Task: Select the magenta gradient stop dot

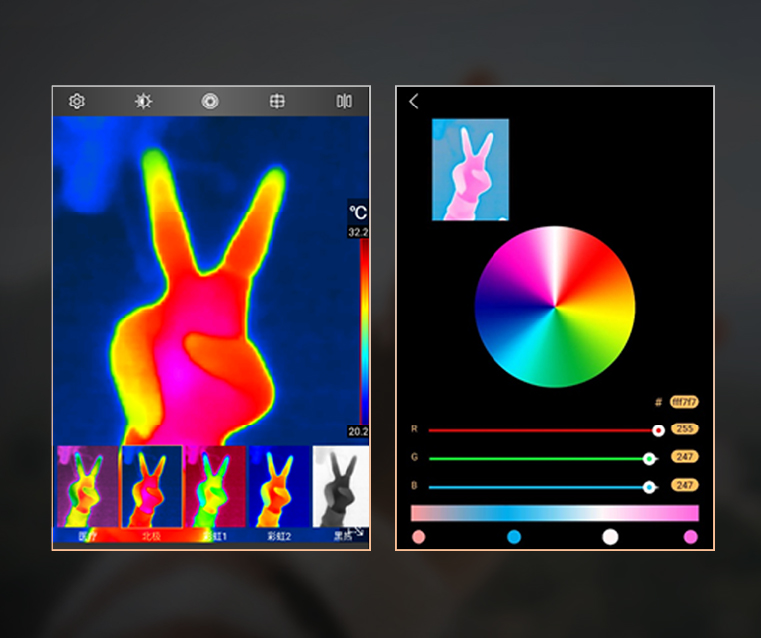Action: 691,537
